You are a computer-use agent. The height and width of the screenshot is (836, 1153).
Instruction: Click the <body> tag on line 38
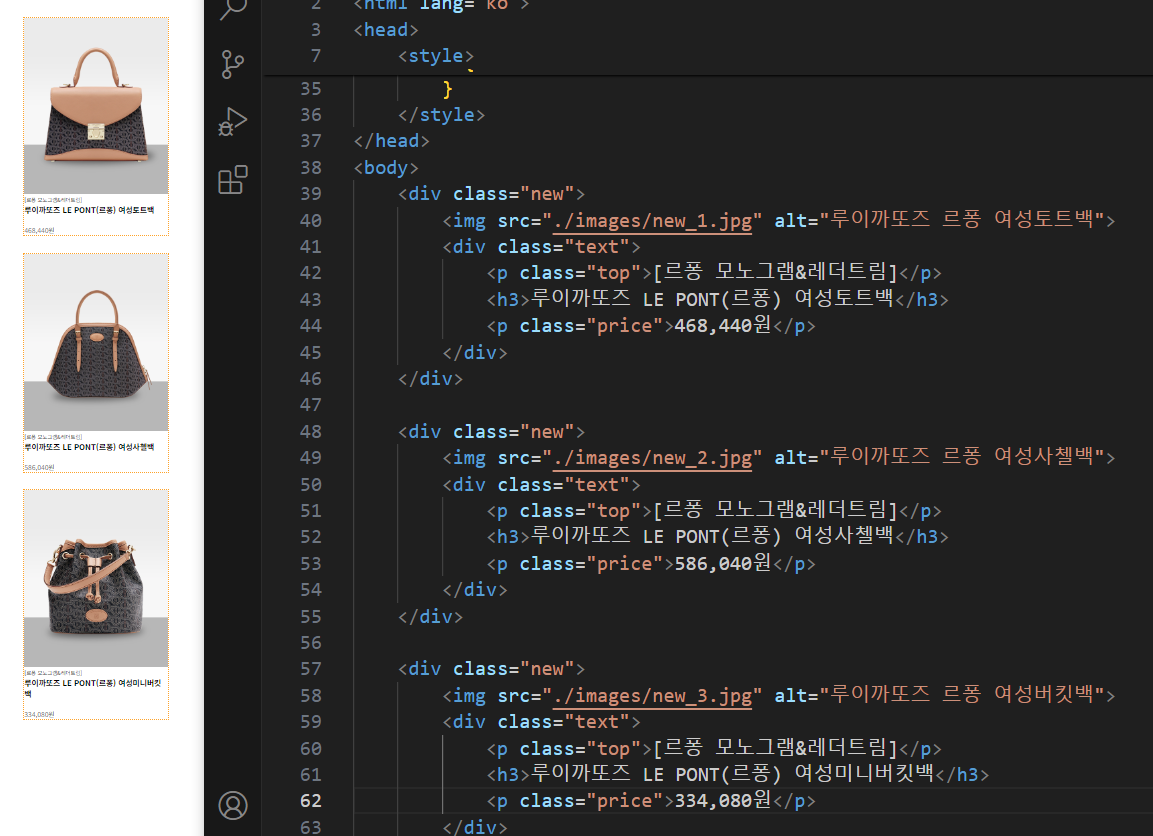click(x=386, y=168)
